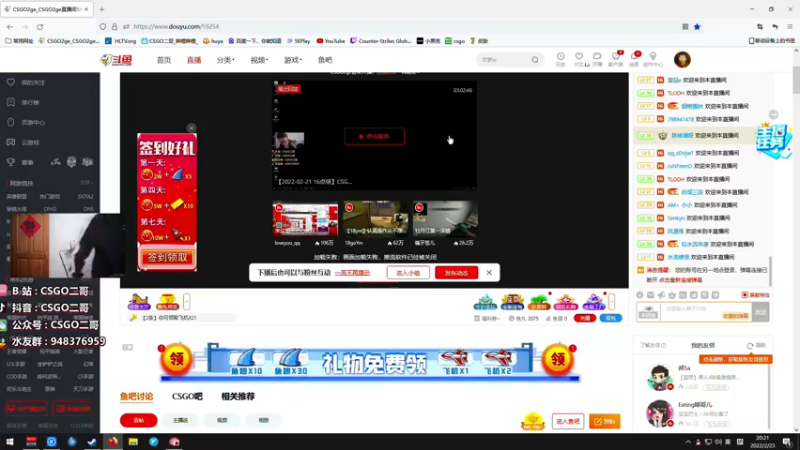Expand the 视频 video dropdown
Image resolution: width=800 pixels, height=450 pixels.
pyautogui.click(x=259, y=60)
